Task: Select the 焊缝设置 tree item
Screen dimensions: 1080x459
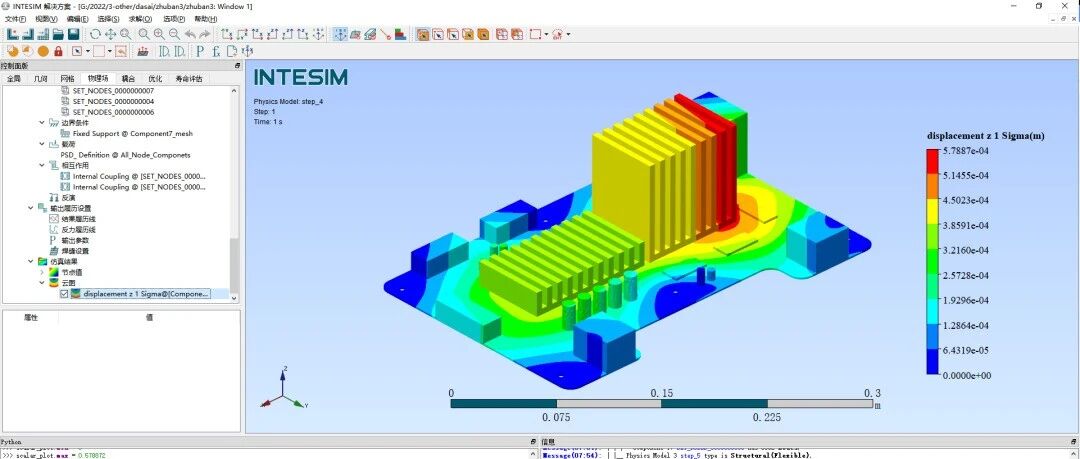Action: [75, 251]
